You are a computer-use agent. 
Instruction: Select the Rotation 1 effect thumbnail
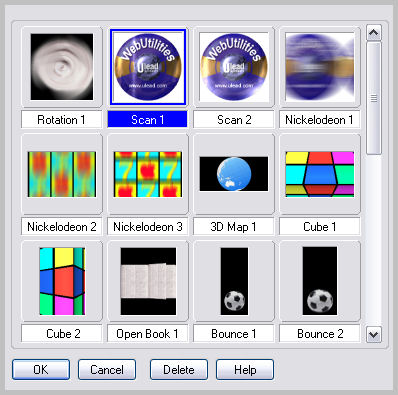pos(62,67)
